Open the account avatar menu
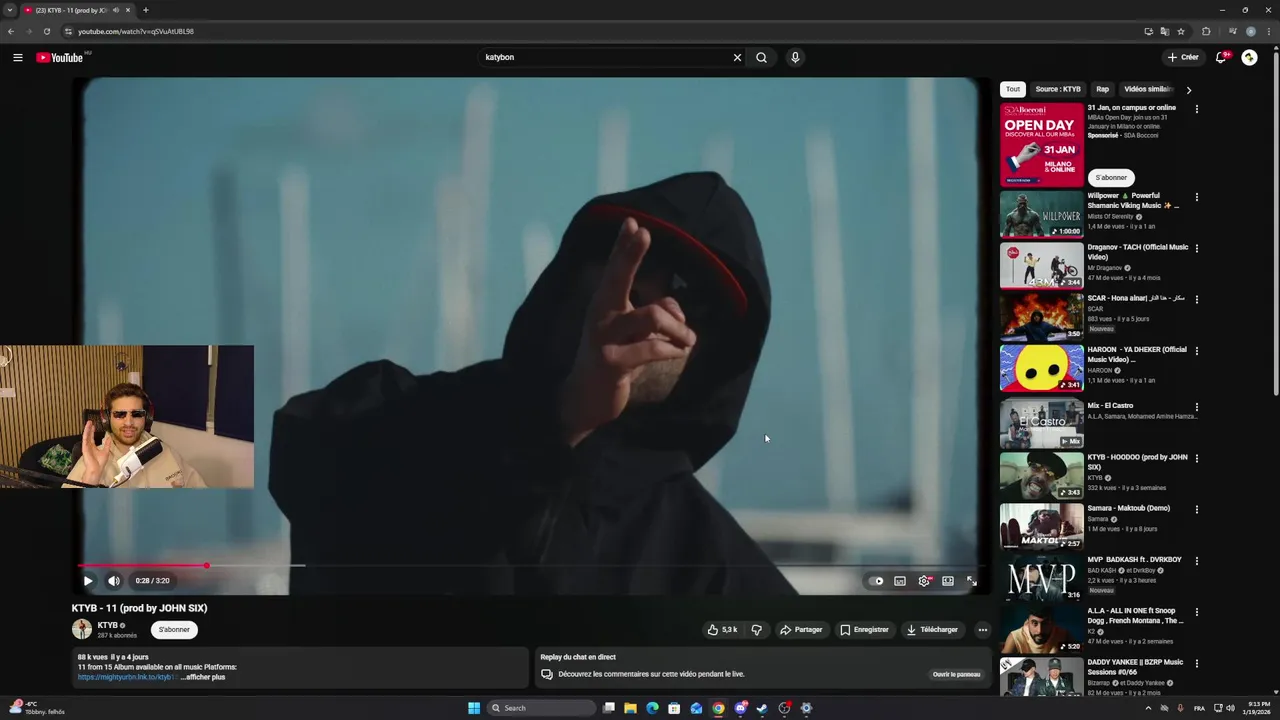This screenshot has height=720, width=1280. [1249, 57]
